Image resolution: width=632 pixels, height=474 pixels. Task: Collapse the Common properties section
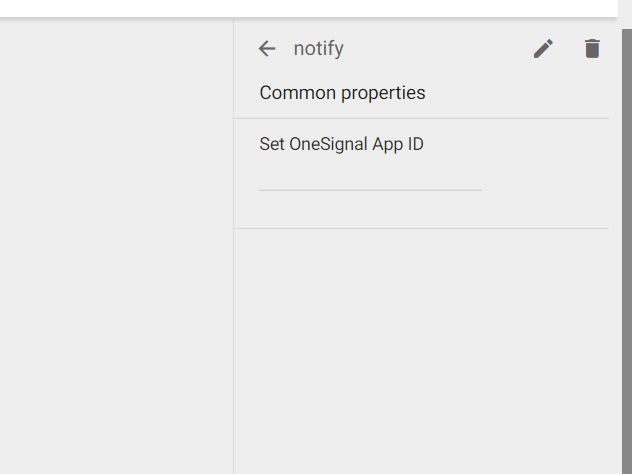(342, 93)
